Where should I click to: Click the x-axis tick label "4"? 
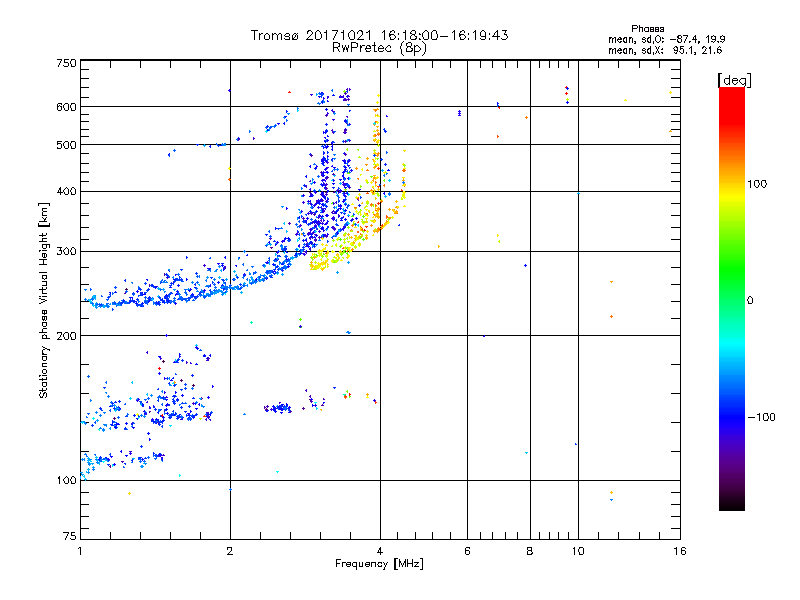click(380, 551)
